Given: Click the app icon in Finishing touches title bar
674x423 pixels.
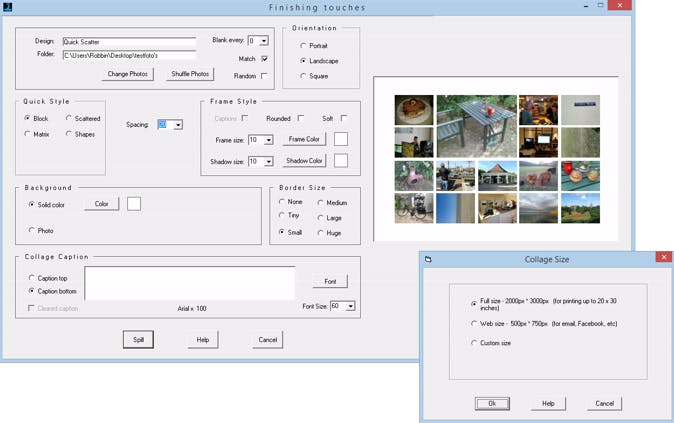Looking at the screenshot, I should [7, 7].
